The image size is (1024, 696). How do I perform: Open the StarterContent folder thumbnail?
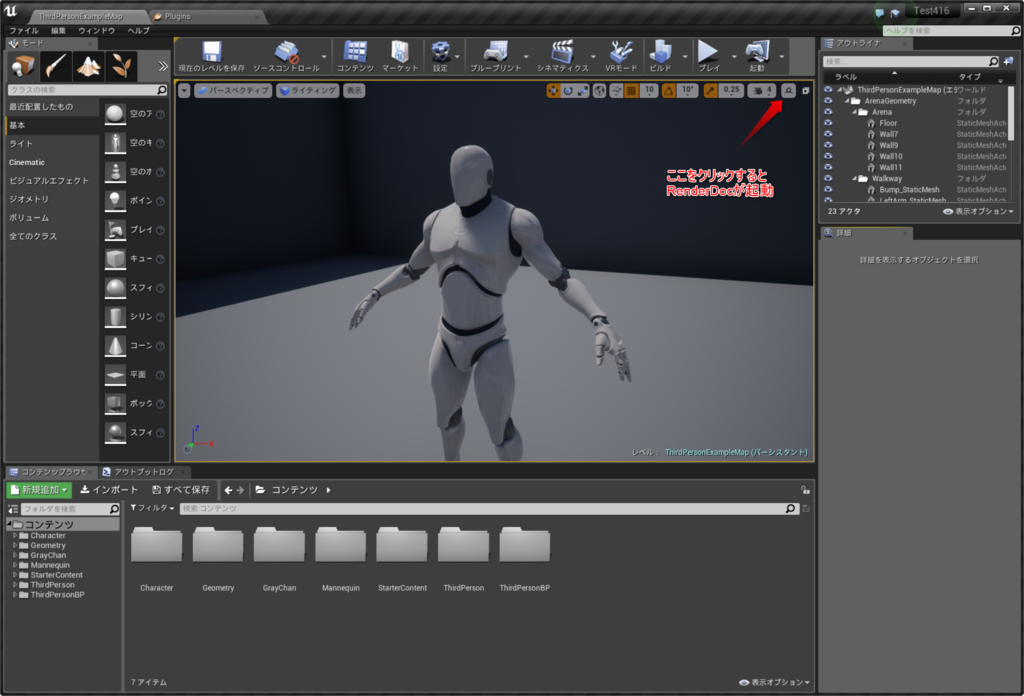402,548
